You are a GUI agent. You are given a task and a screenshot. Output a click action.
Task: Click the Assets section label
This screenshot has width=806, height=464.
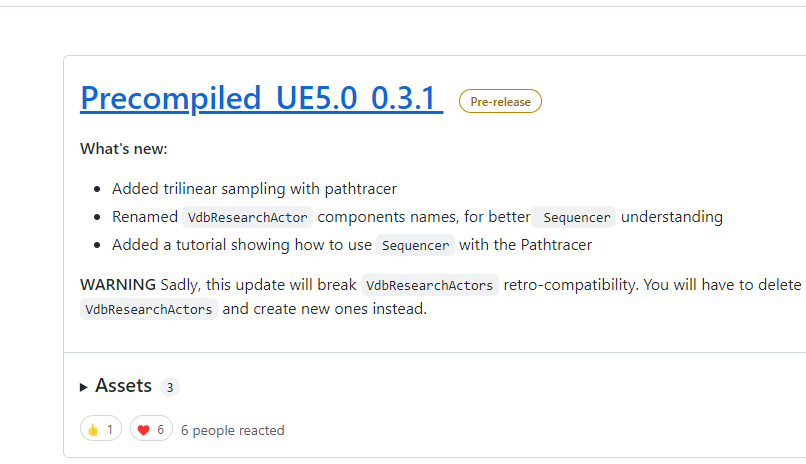(123, 386)
